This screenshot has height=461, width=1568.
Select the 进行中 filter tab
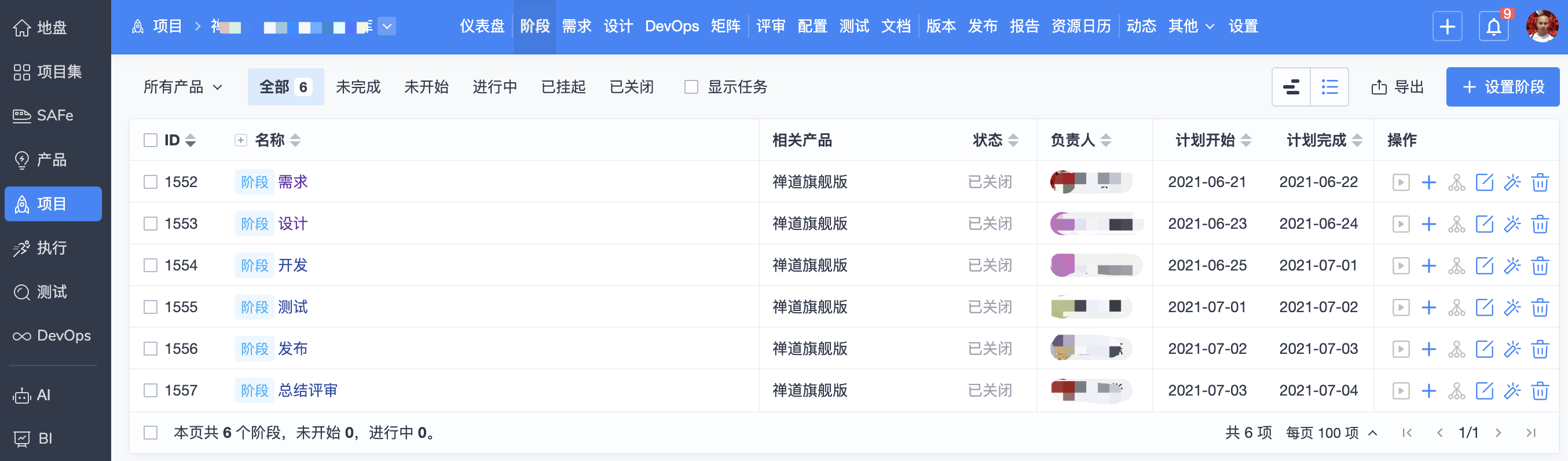click(x=494, y=87)
